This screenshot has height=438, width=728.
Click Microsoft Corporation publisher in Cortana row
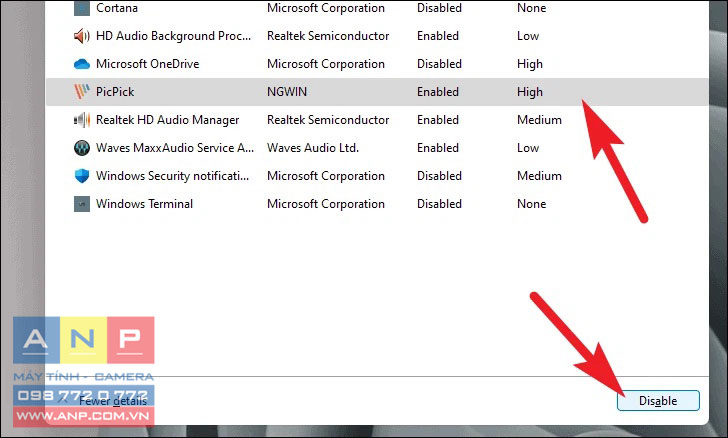pyautogui.click(x=326, y=8)
